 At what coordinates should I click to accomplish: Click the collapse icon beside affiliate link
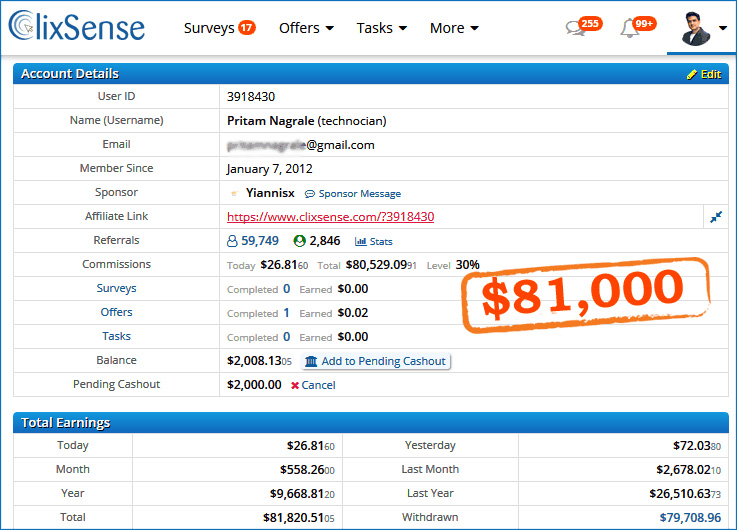pos(716,217)
